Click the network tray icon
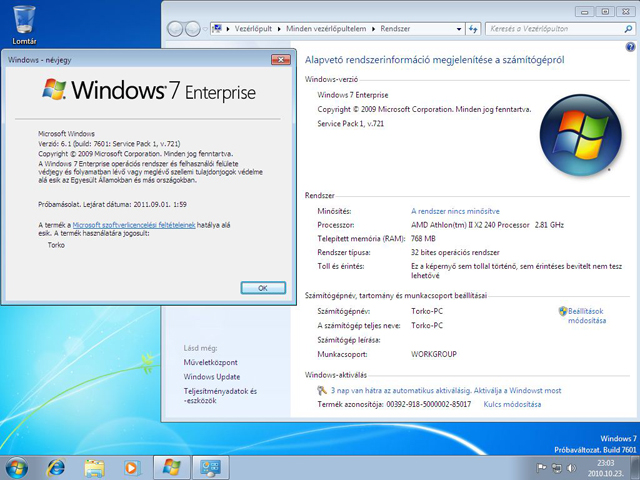 pos(557,468)
